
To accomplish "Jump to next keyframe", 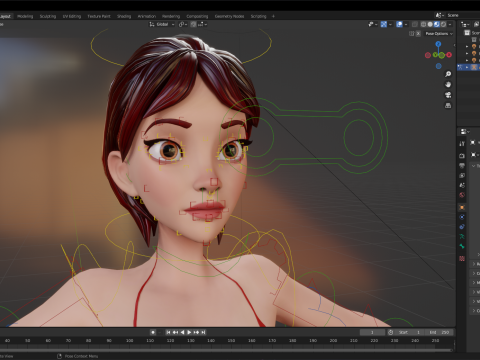I will click(196, 332).
